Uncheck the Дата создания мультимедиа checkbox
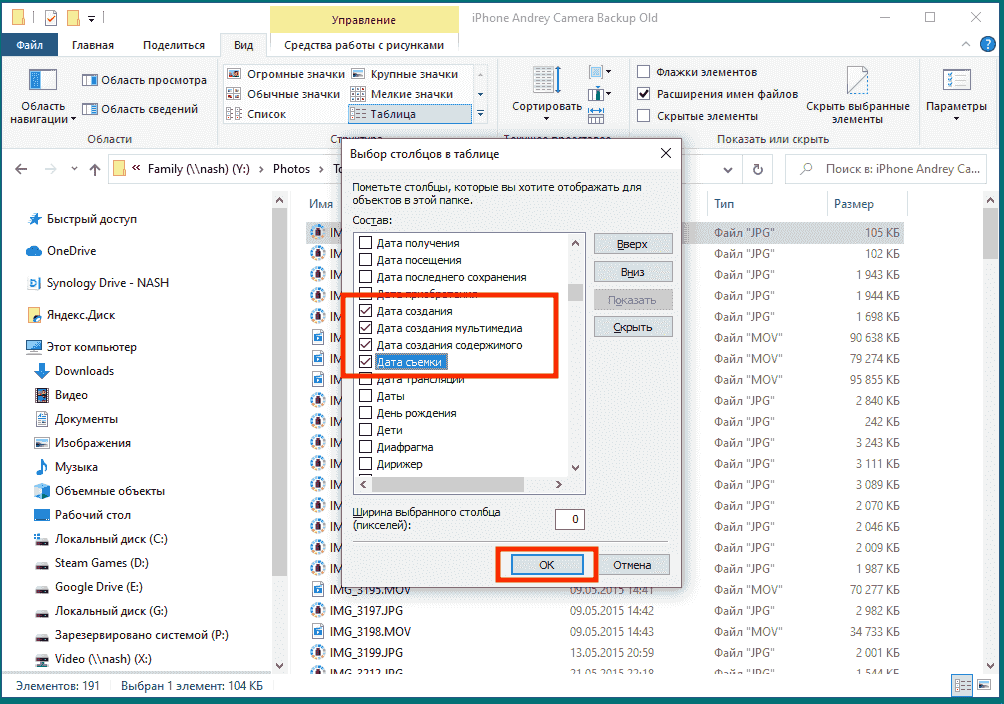The image size is (1004, 704). pos(366,328)
